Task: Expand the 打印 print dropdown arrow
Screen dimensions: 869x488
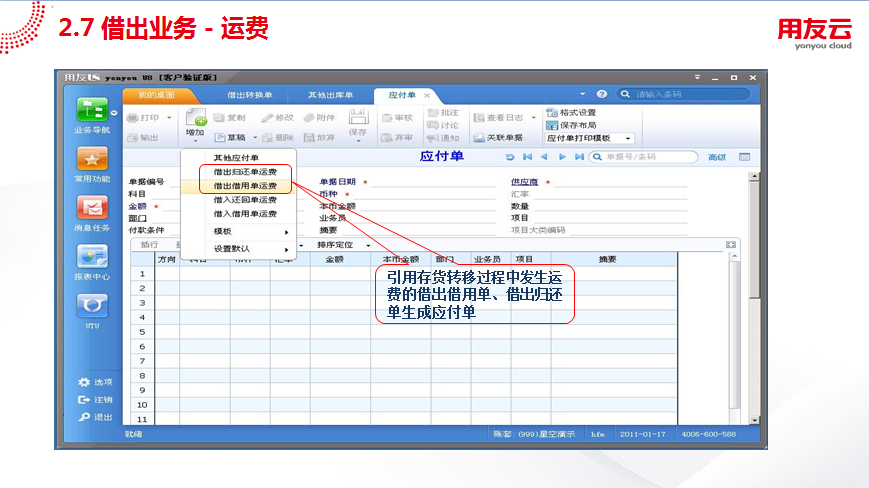Action: (169, 117)
